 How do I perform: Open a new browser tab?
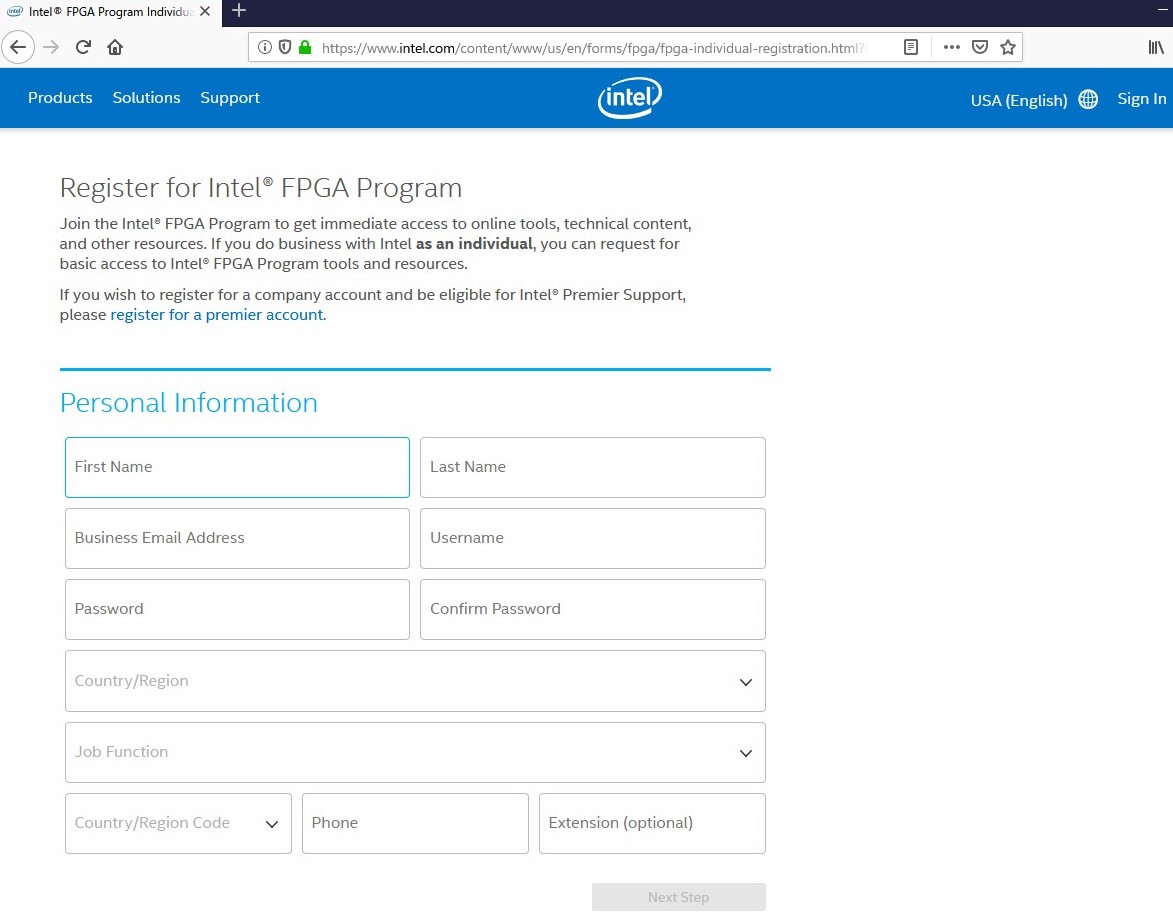click(239, 11)
